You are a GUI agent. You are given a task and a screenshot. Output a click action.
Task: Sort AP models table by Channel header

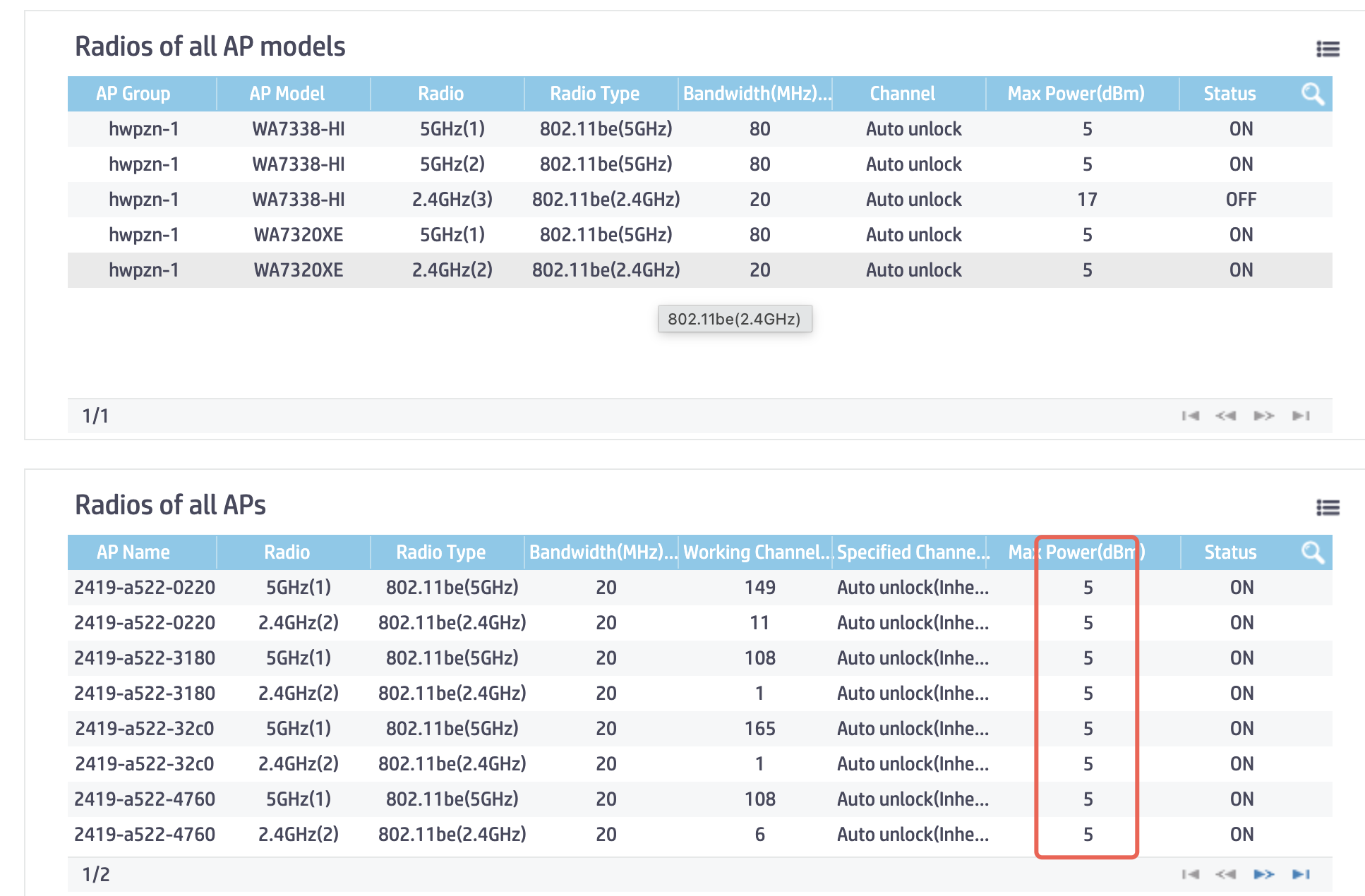pos(902,94)
